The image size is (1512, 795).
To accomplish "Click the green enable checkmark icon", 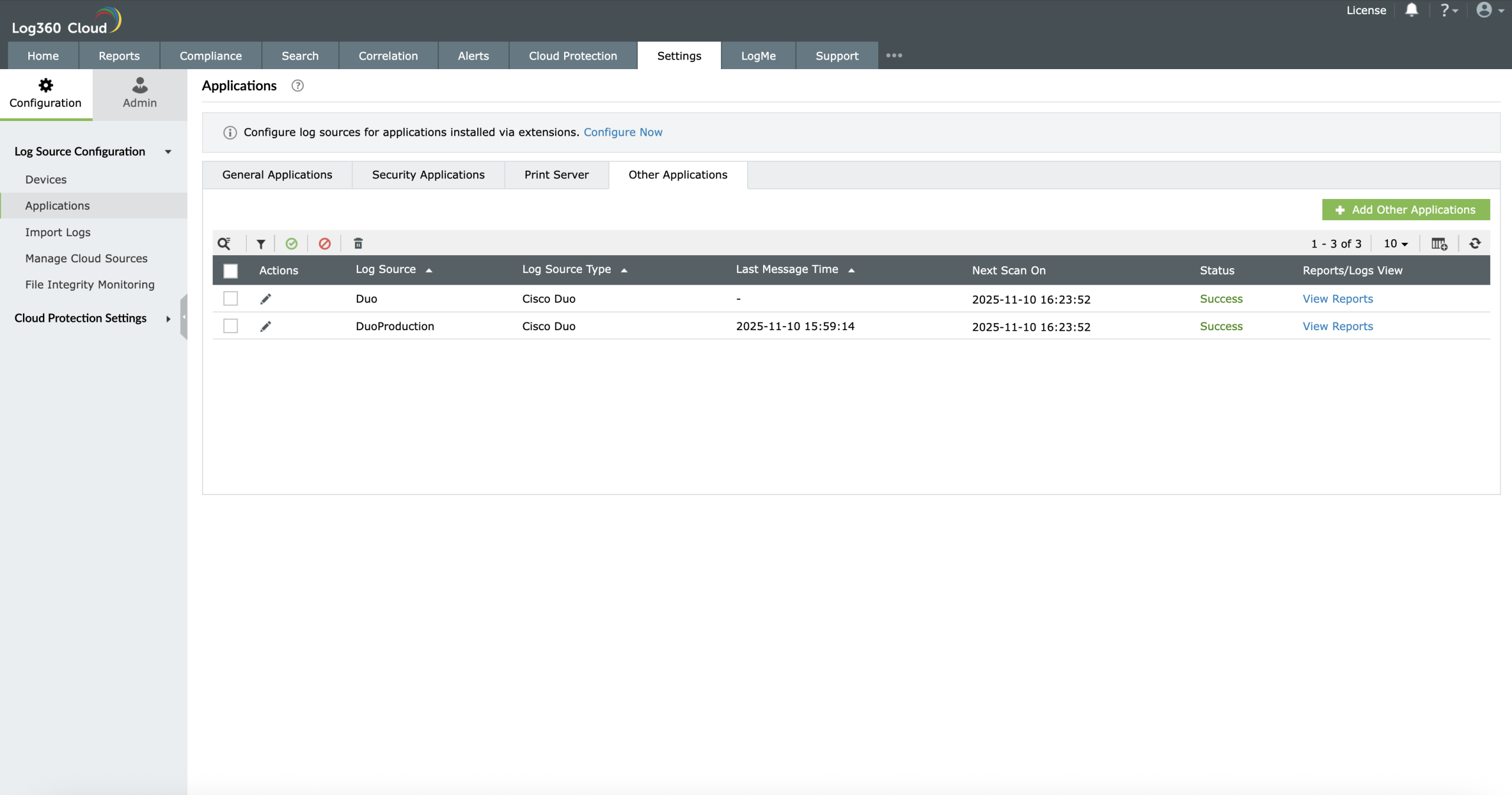I will click(x=291, y=243).
